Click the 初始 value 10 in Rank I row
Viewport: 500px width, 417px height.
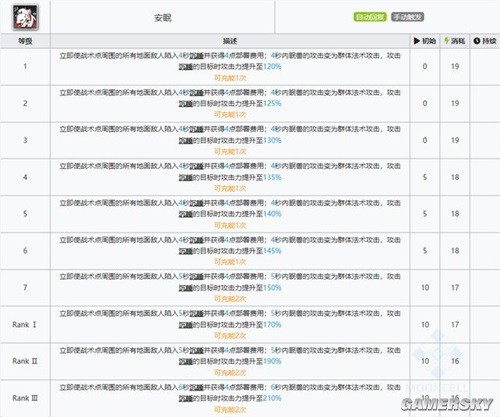[425, 324]
